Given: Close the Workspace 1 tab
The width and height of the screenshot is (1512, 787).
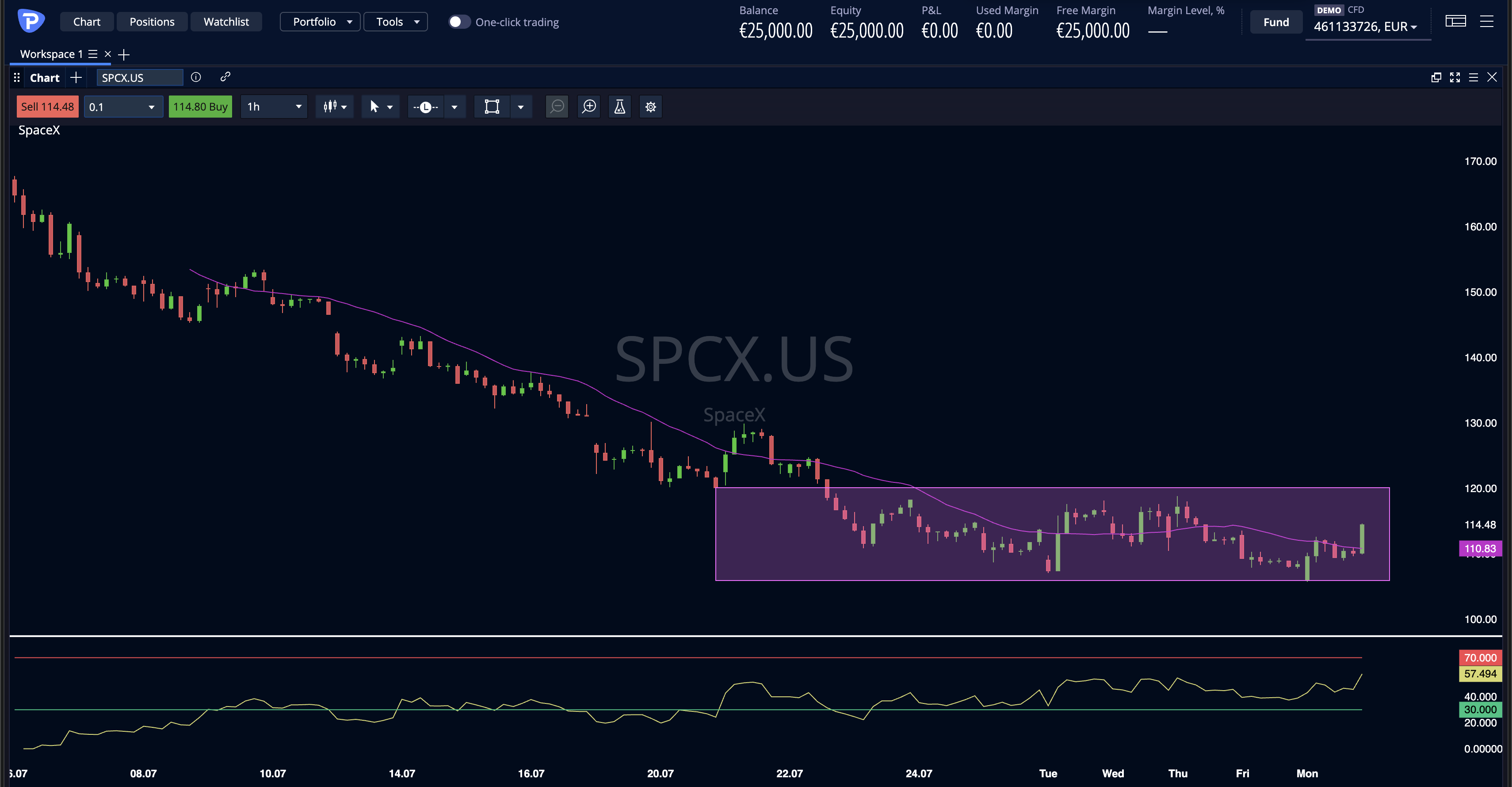Looking at the screenshot, I should click(107, 54).
